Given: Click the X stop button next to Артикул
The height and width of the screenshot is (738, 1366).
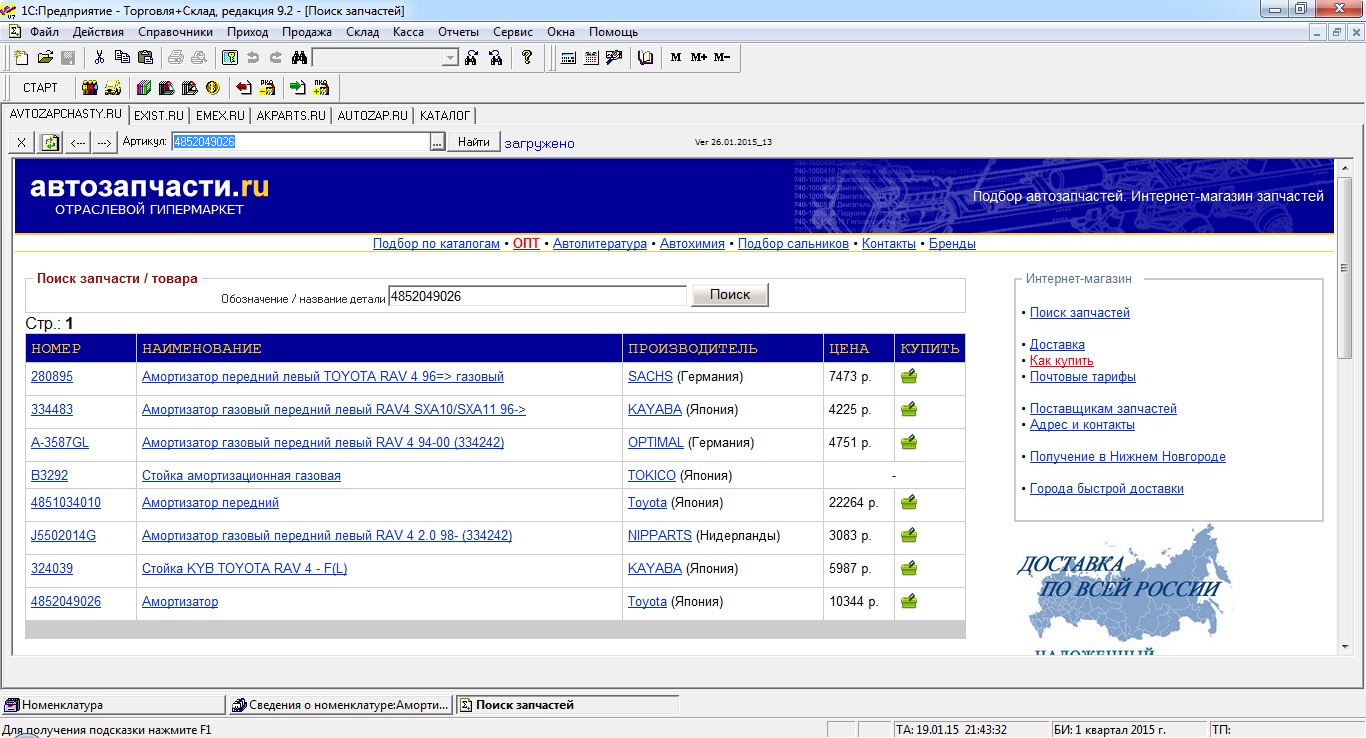Looking at the screenshot, I should click(x=22, y=143).
